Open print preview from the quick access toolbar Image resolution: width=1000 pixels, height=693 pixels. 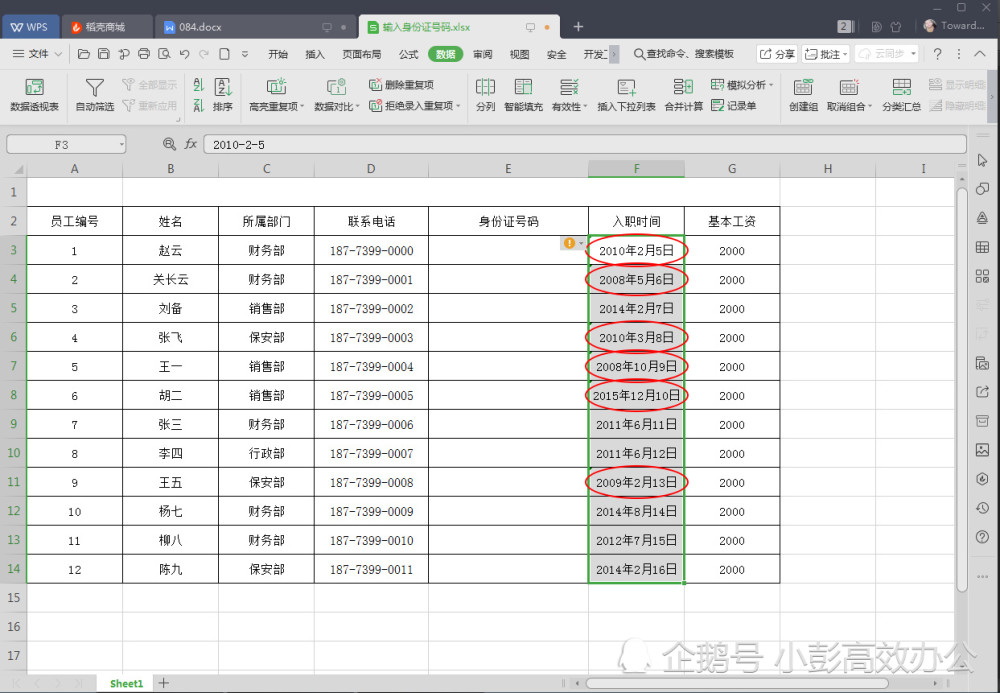tap(164, 54)
